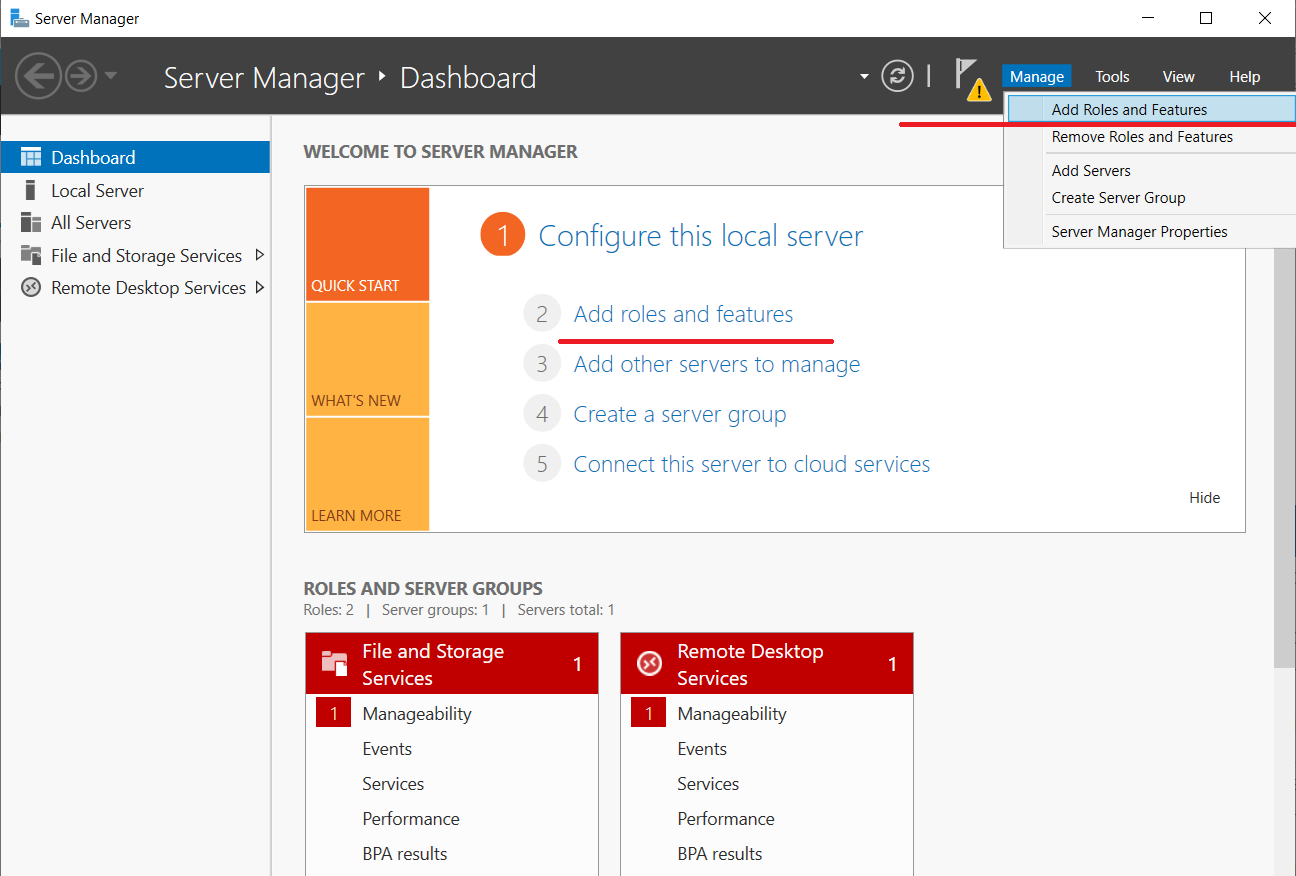Click the Remote Desktop Services tile icon
Viewport: 1296px width, 876px height.
click(x=649, y=663)
